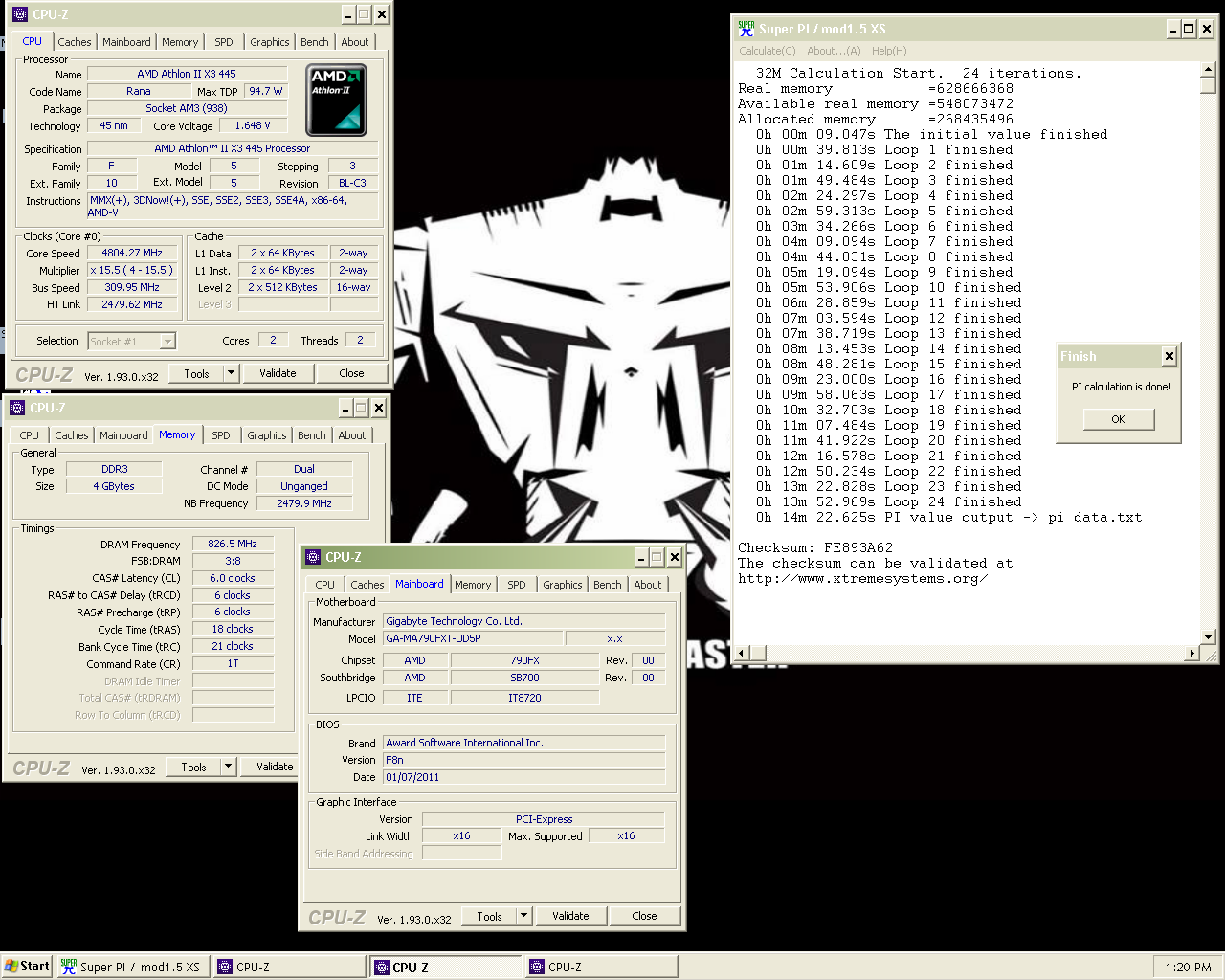The image size is (1225, 980).
Task: Click Validate in the Mainboard window
Action: click(570, 916)
